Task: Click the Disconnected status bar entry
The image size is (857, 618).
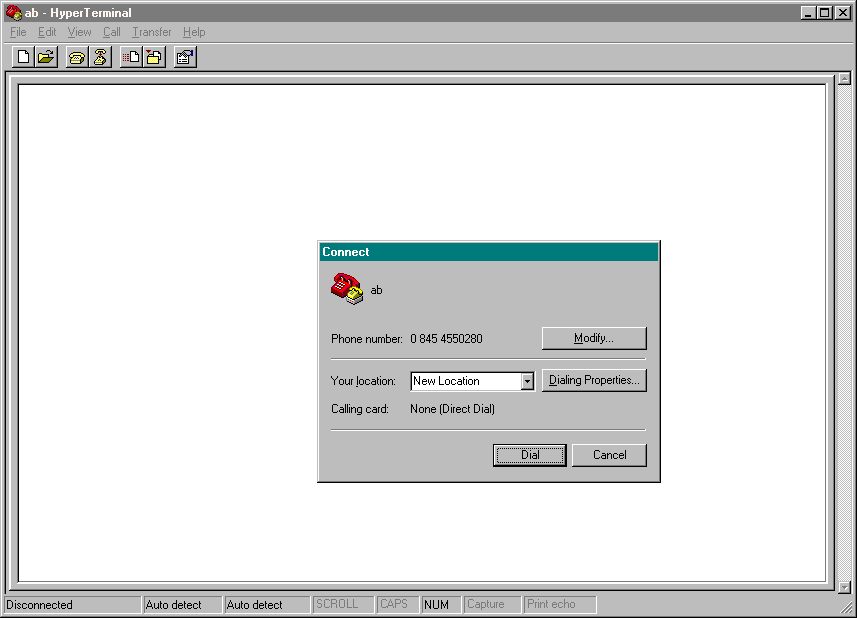Action: pyautogui.click(x=73, y=605)
